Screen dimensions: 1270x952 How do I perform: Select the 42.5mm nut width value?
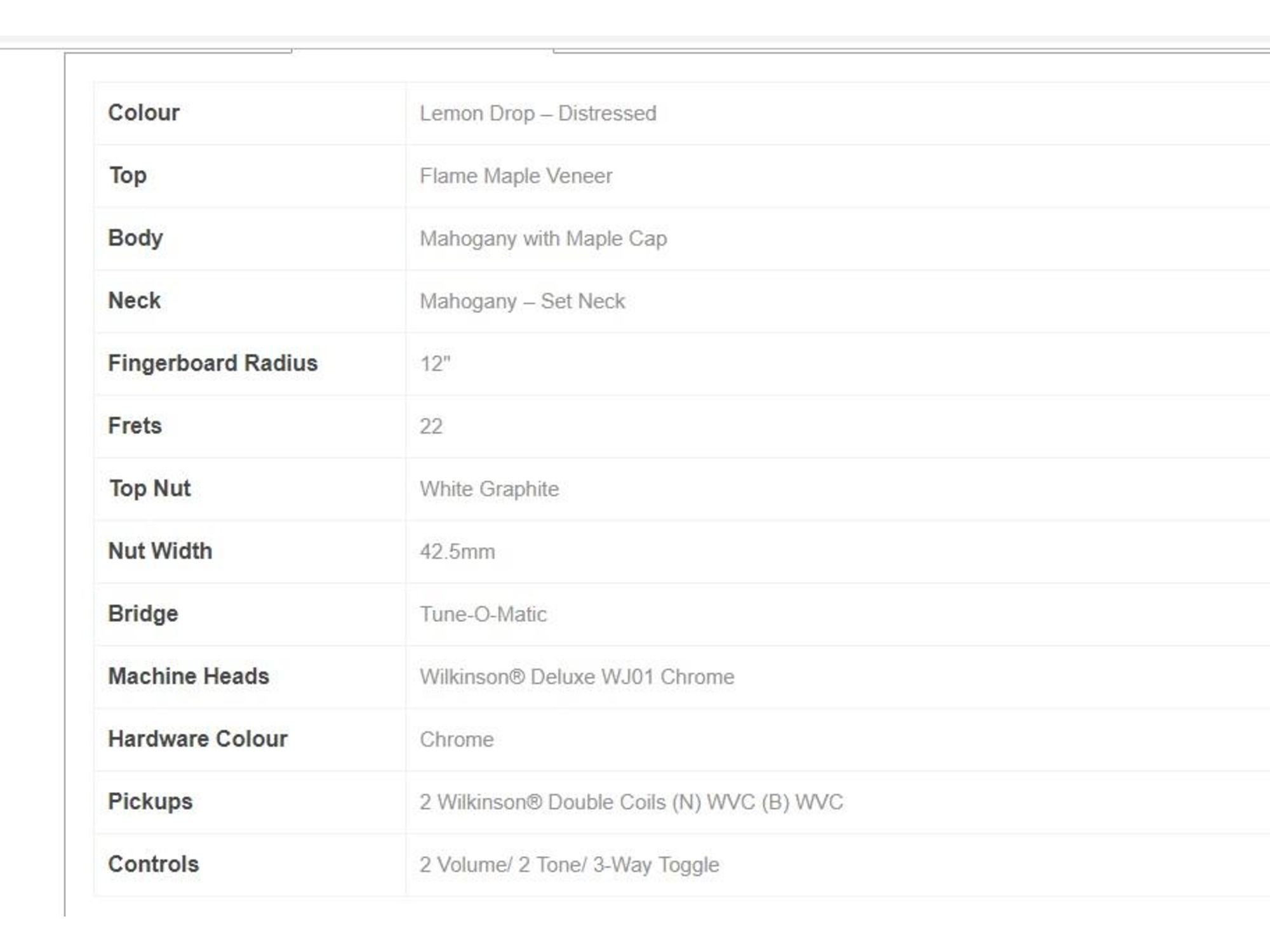pyautogui.click(x=457, y=552)
